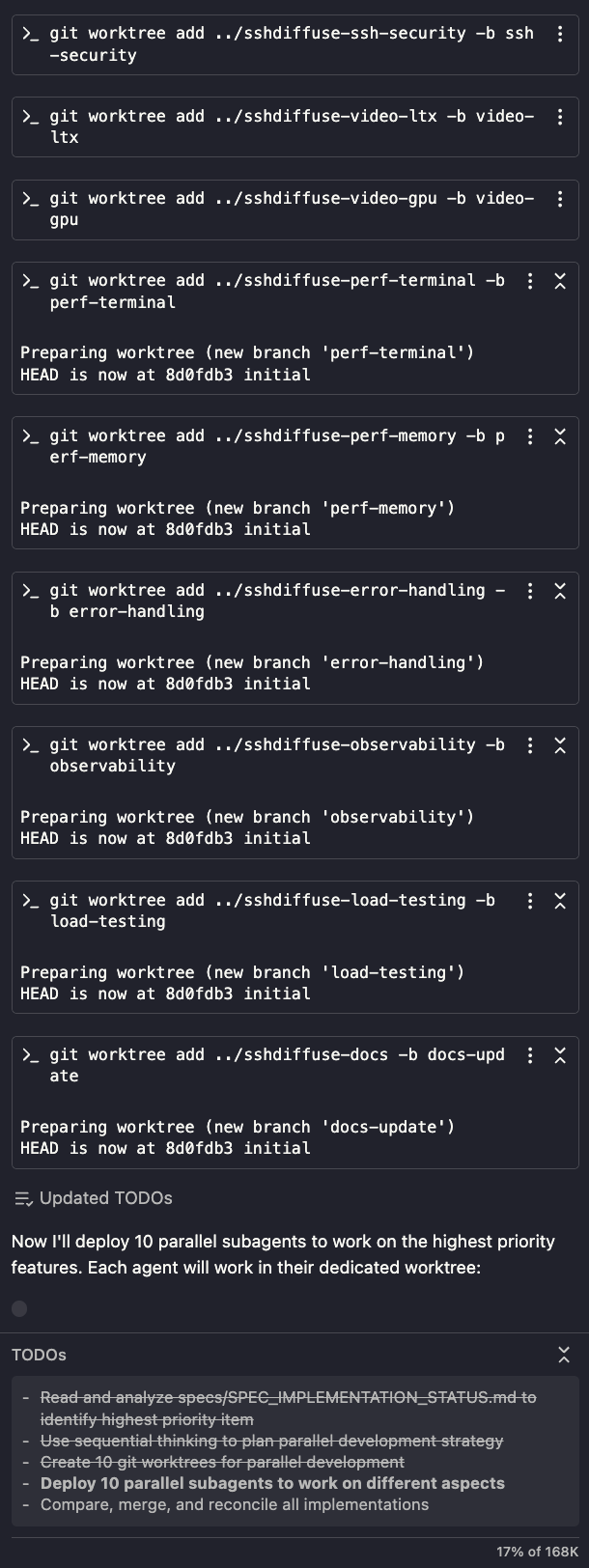Screen dimensions: 589x1568
Task: Click the Updated TODOs entry
Action: pos(94,1198)
